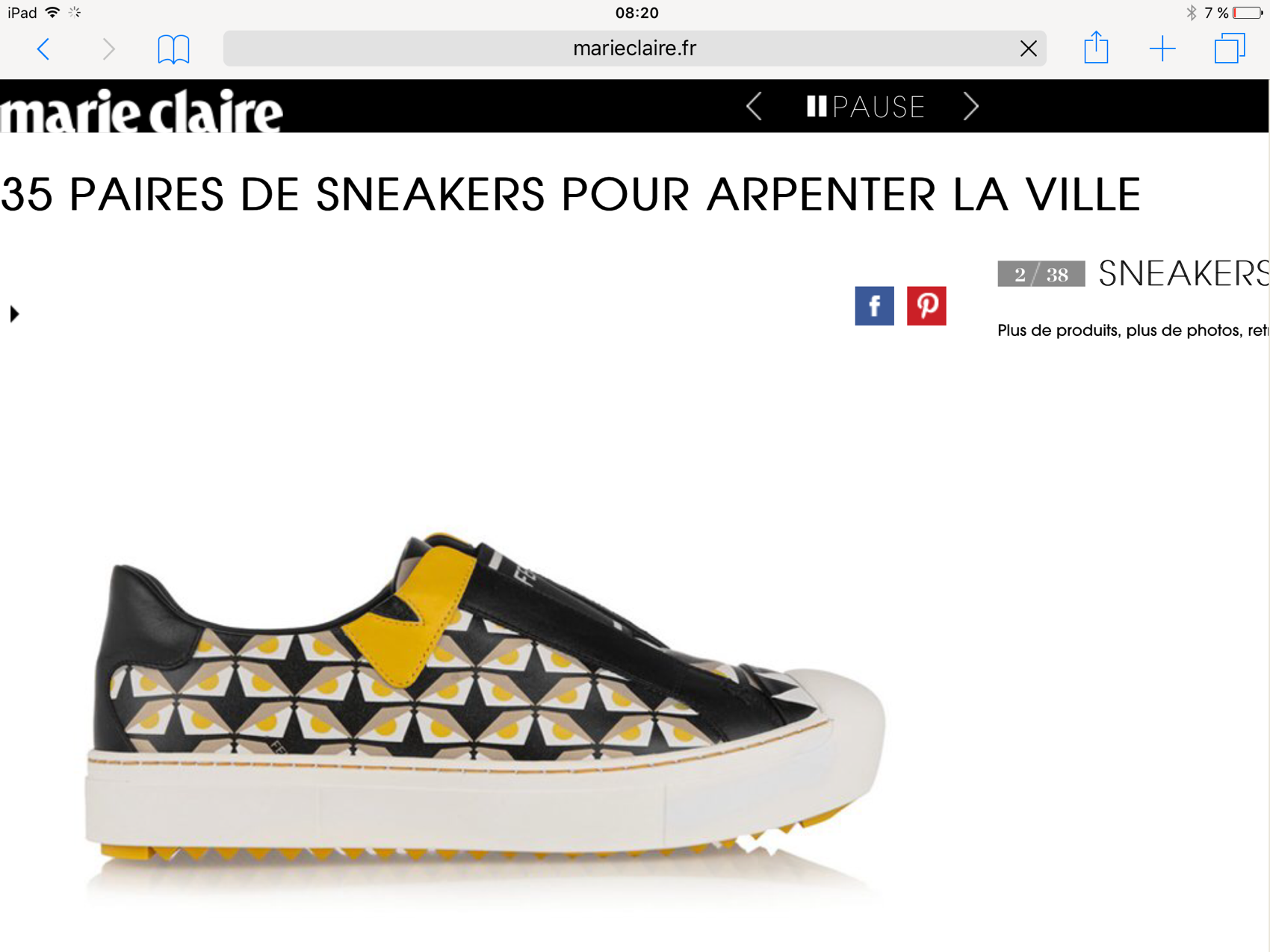Open the bookmarks book icon
Viewport: 1270px width, 952px height.
pyautogui.click(x=173, y=49)
